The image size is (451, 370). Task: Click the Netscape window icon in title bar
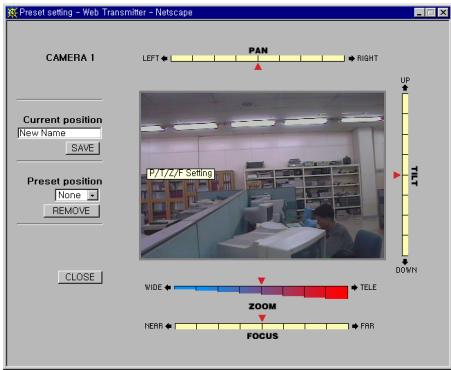[12, 13]
